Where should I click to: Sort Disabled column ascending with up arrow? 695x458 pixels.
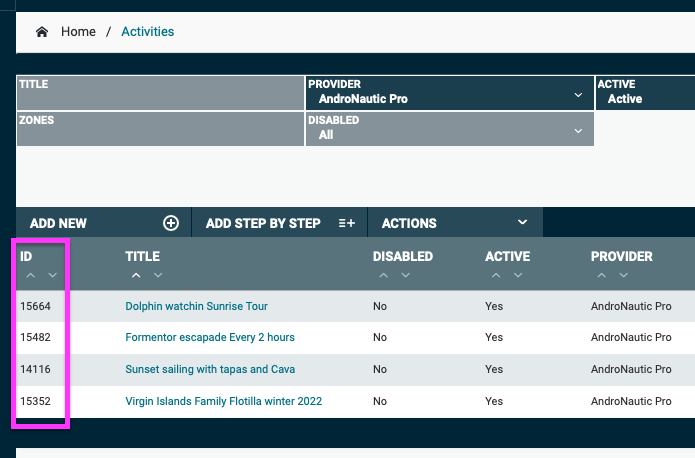coord(383,275)
